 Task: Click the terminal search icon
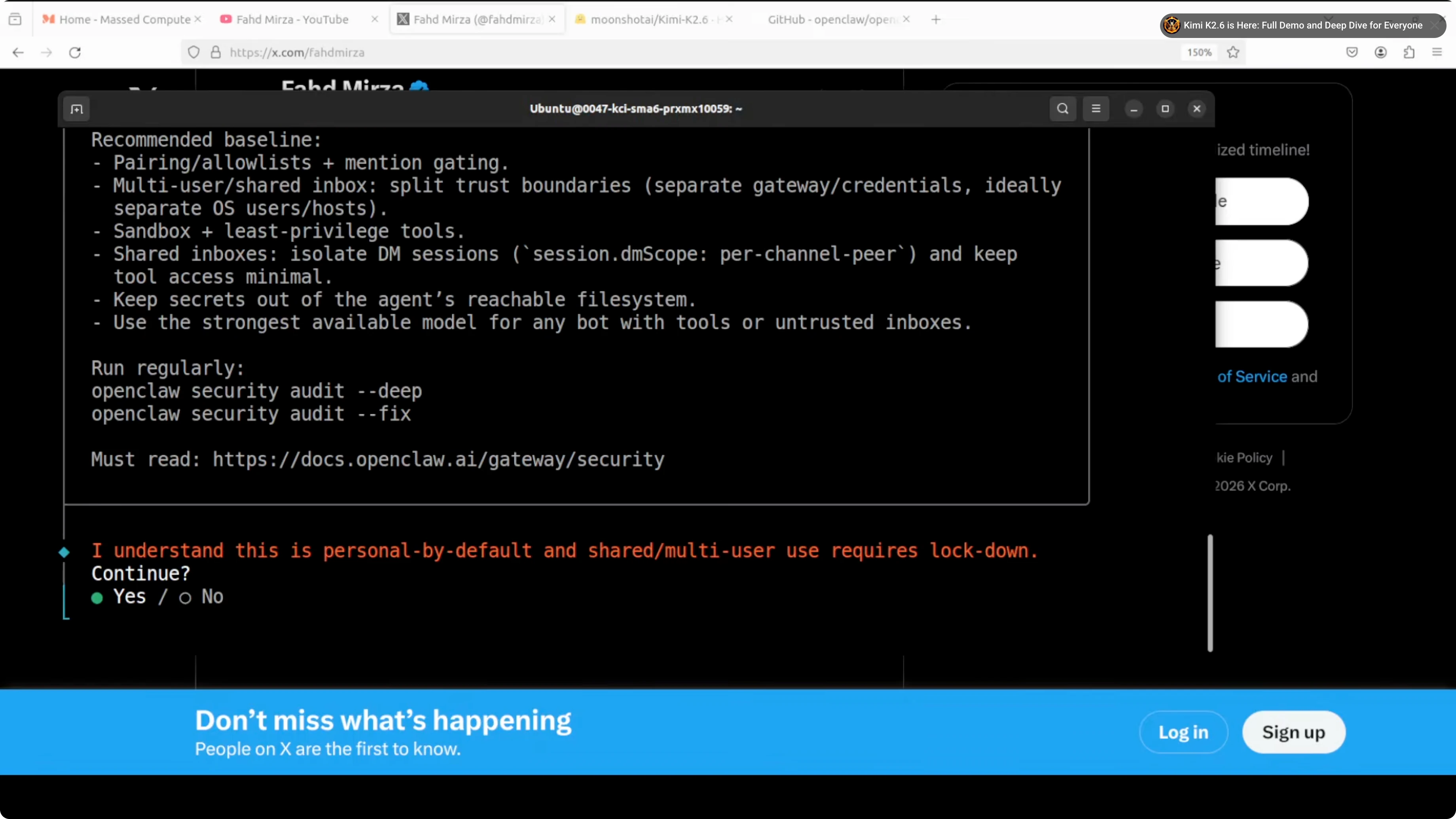1063,108
